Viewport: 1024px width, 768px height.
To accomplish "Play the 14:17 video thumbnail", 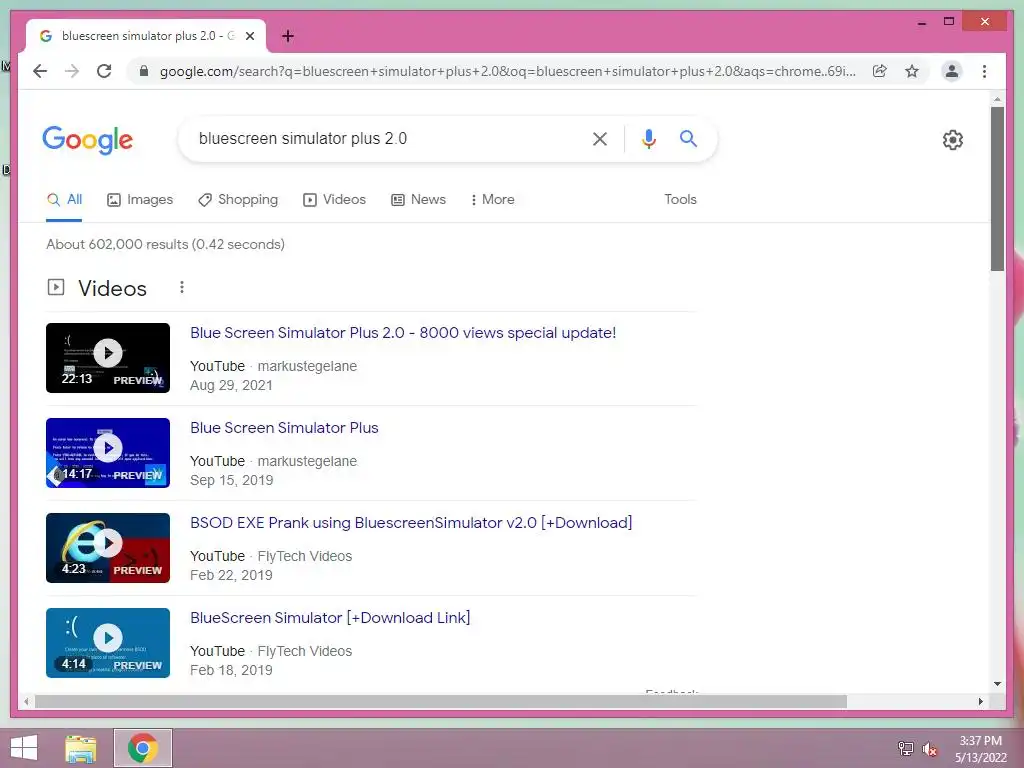I will 108,453.
